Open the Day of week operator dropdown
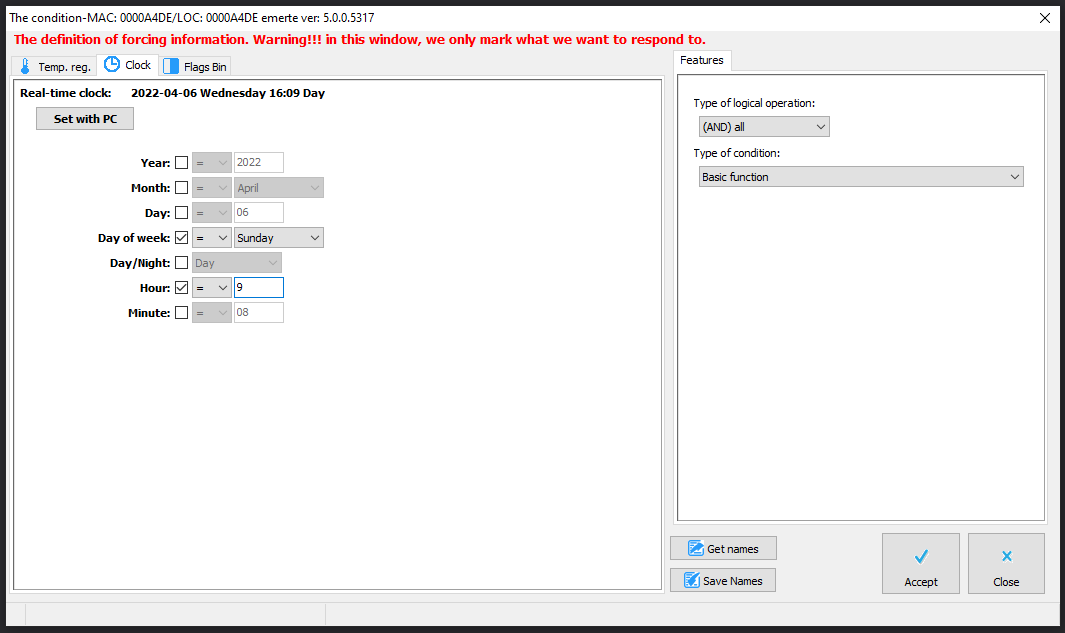This screenshot has width=1065, height=633. pos(211,238)
